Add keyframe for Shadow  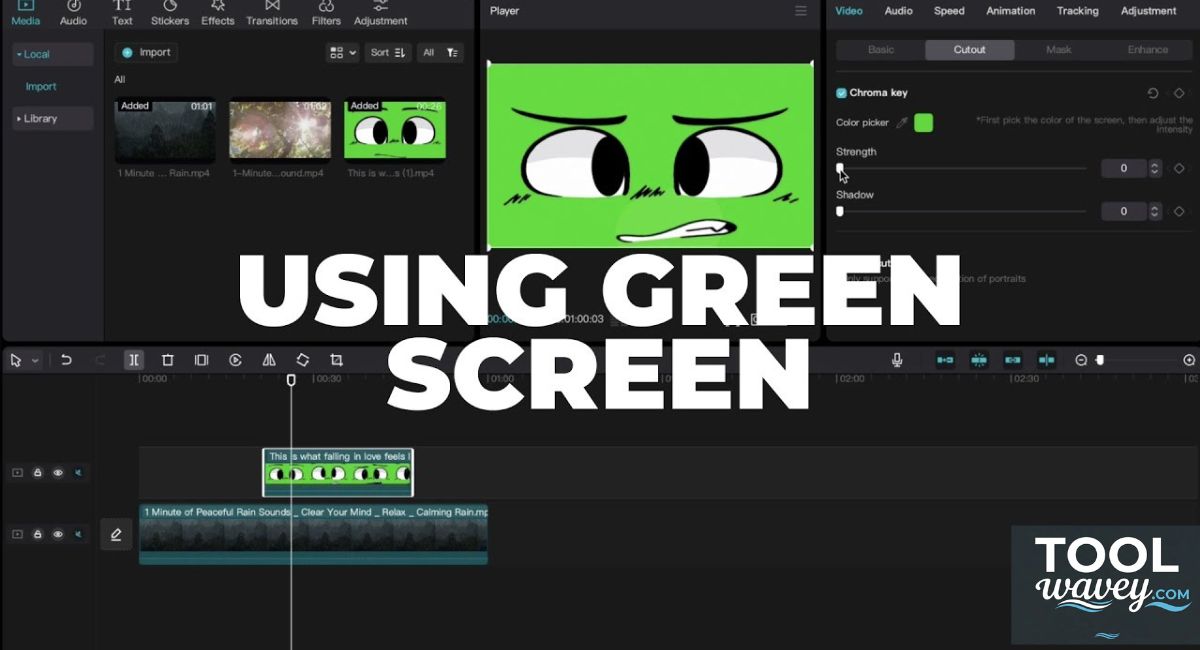1179,211
